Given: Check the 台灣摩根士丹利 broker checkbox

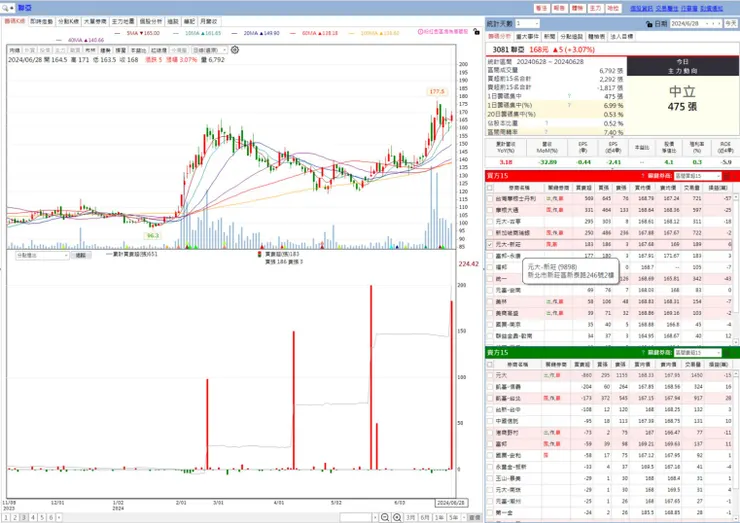Looking at the screenshot, I should tap(490, 199).
